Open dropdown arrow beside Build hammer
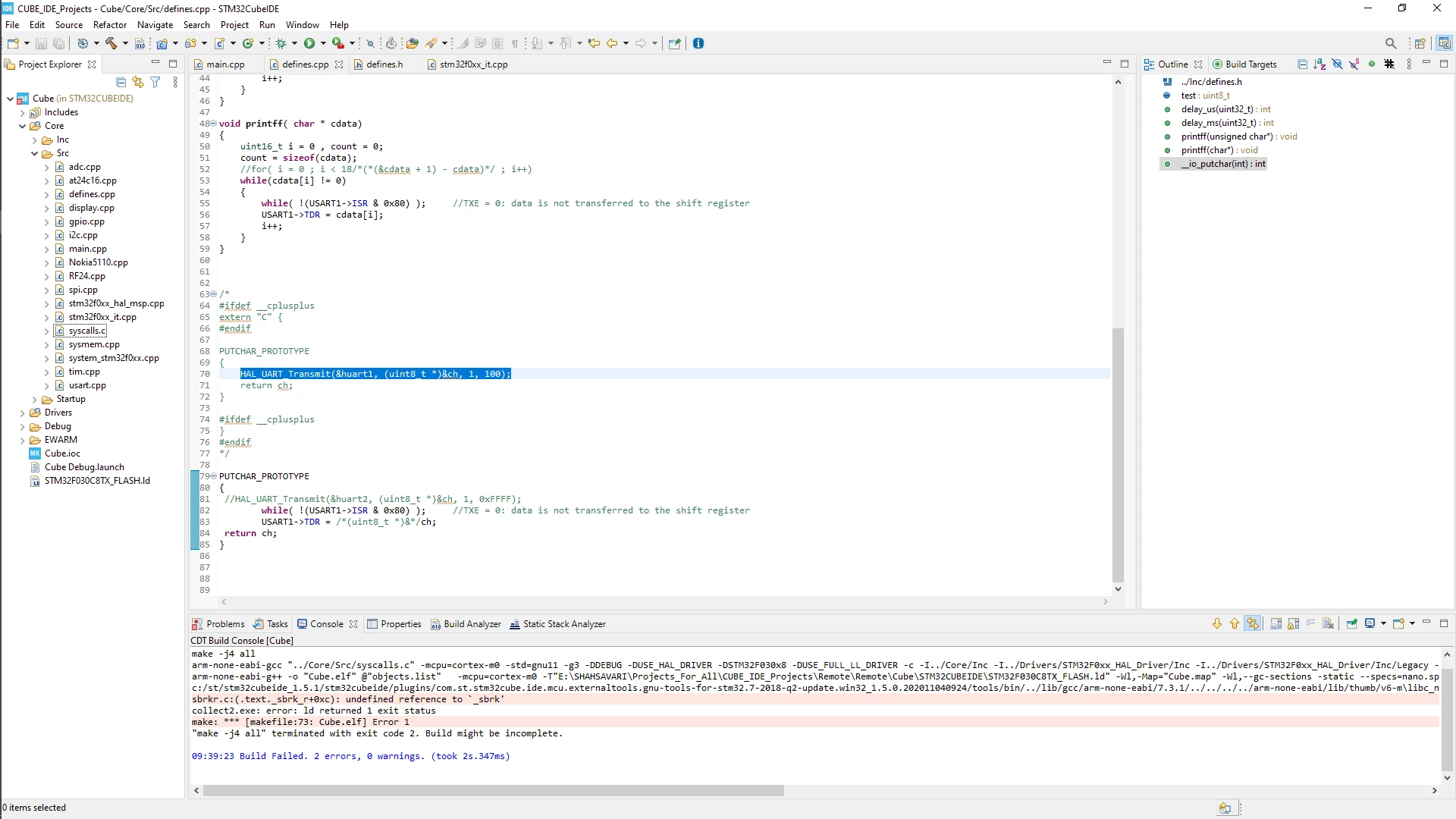 coord(125,44)
